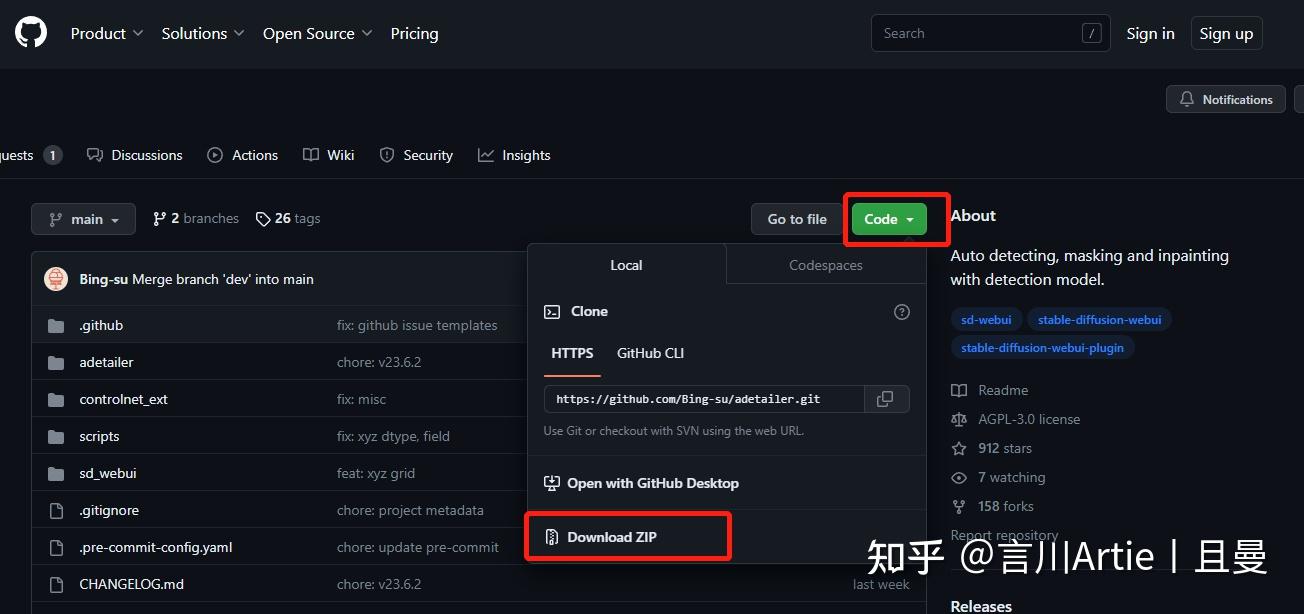Open the .pre-commit-config.yaml file
1304x614 pixels.
click(155, 547)
